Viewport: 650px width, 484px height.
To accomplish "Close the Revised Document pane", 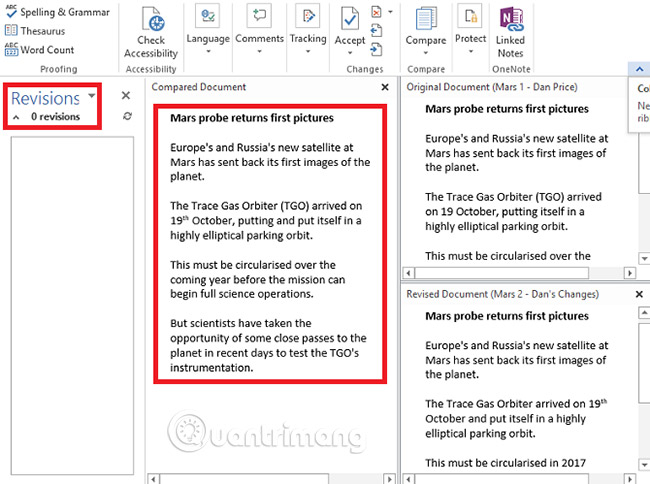I will pyautogui.click(x=639, y=294).
